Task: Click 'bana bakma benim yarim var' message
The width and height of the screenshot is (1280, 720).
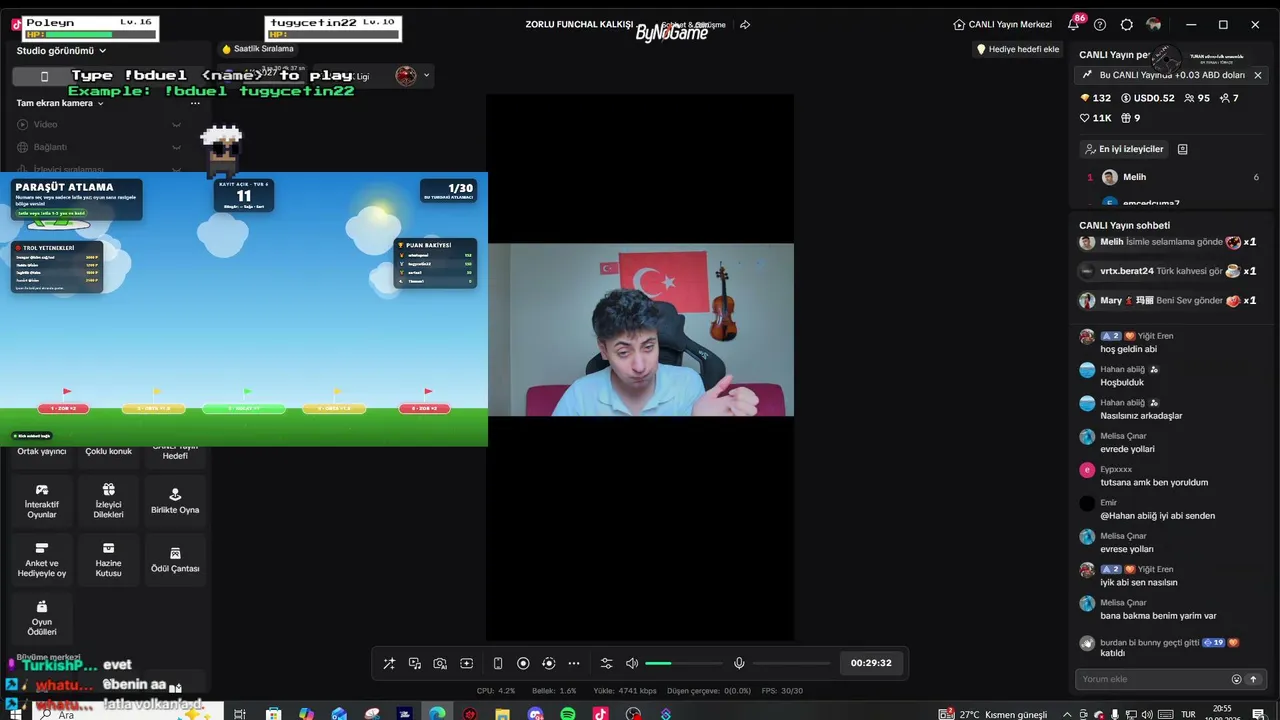Action: [1158, 616]
